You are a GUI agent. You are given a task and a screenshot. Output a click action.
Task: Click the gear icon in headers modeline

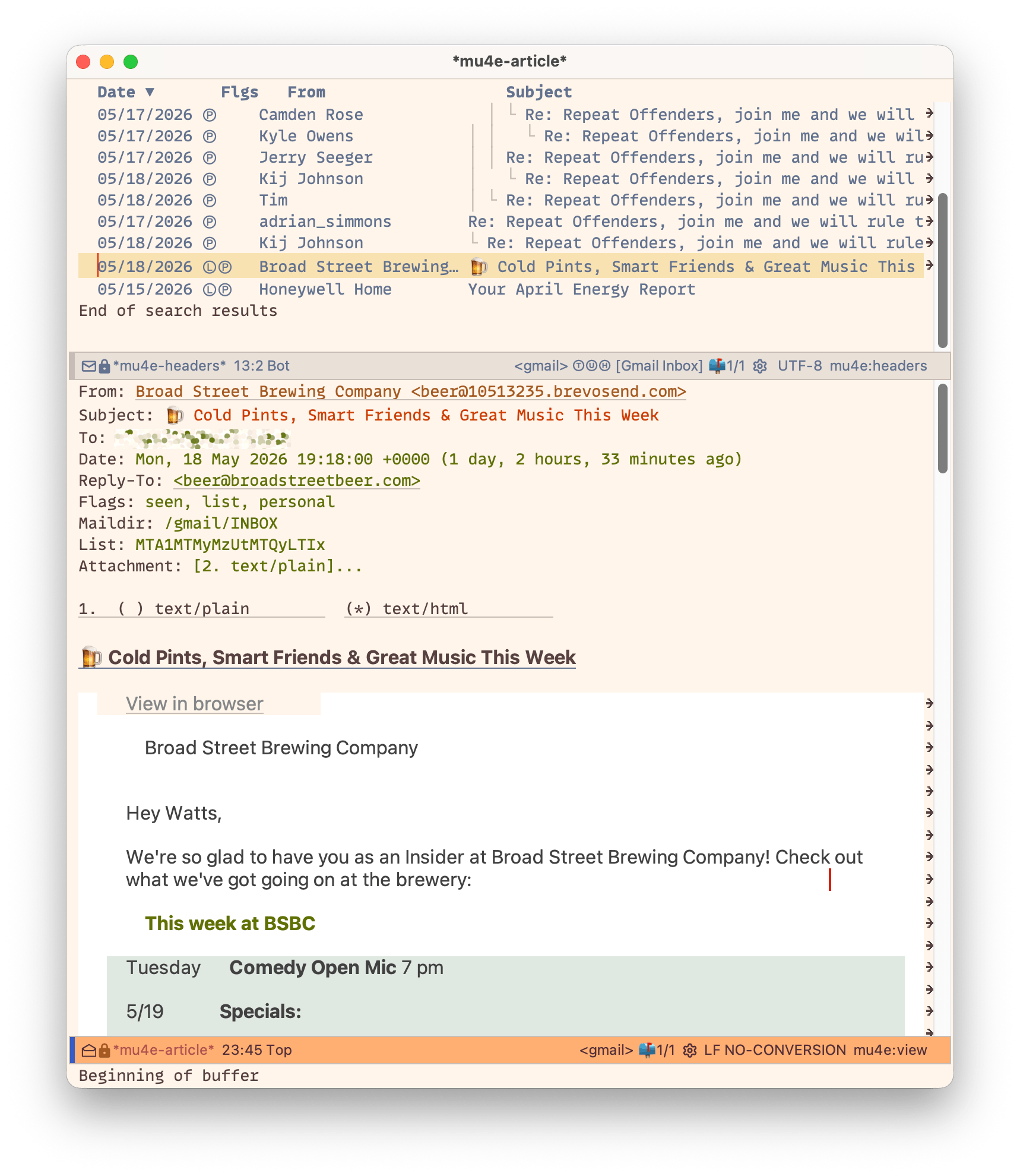point(759,366)
